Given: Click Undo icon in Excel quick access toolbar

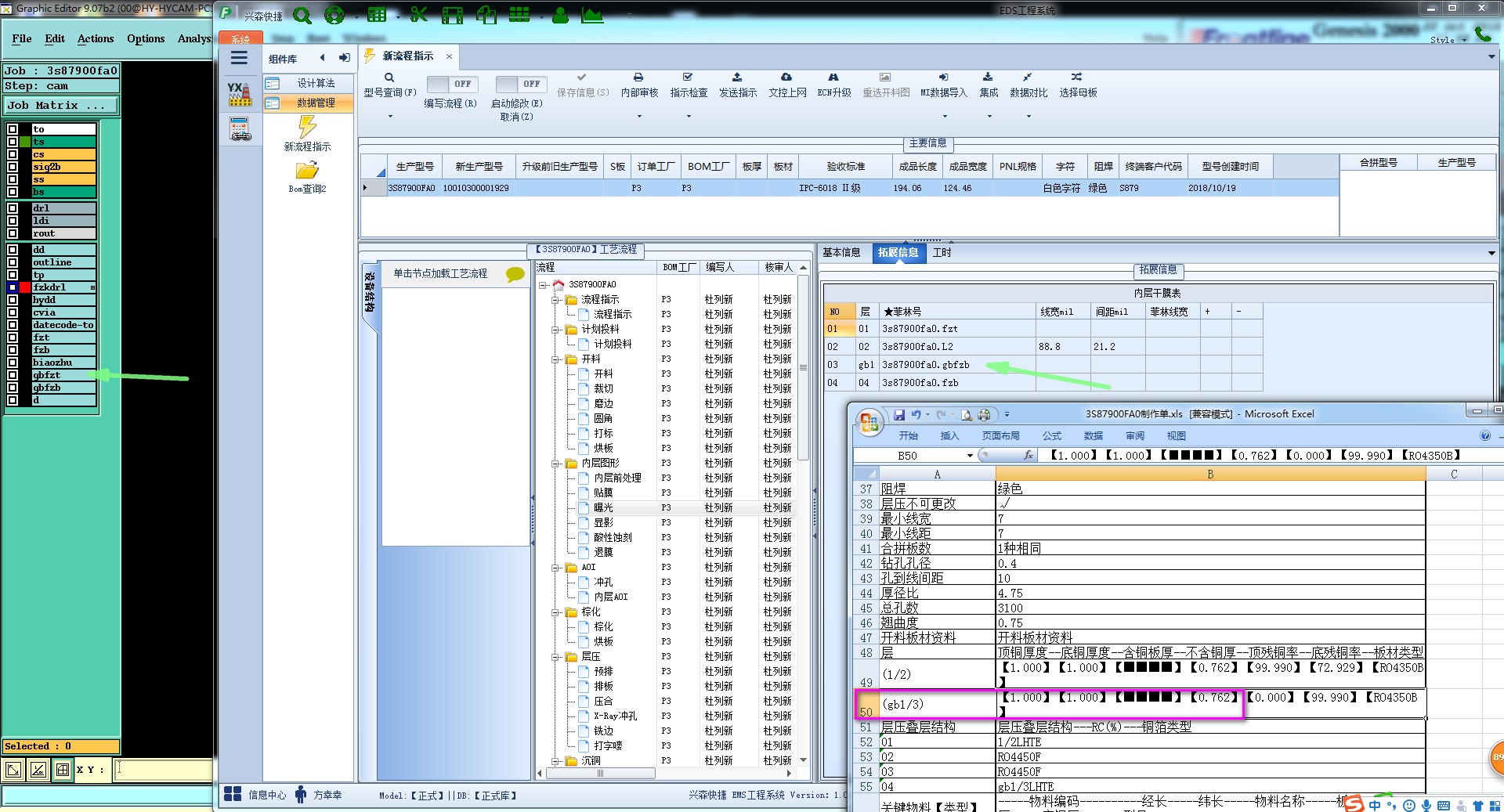Looking at the screenshot, I should point(916,415).
